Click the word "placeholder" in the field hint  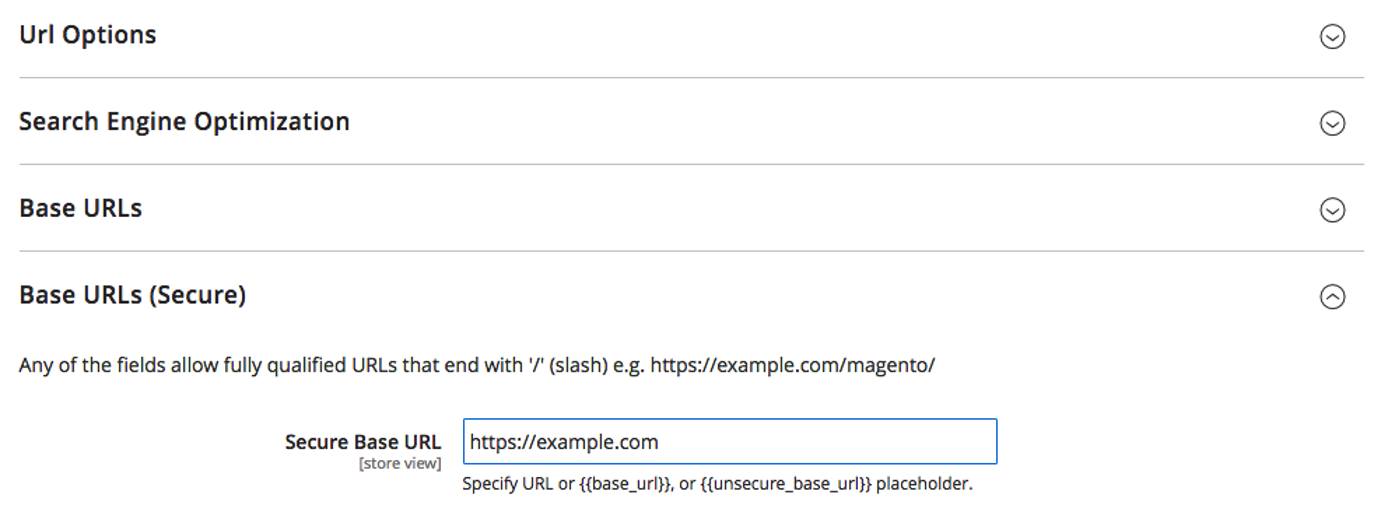click(924, 485)
